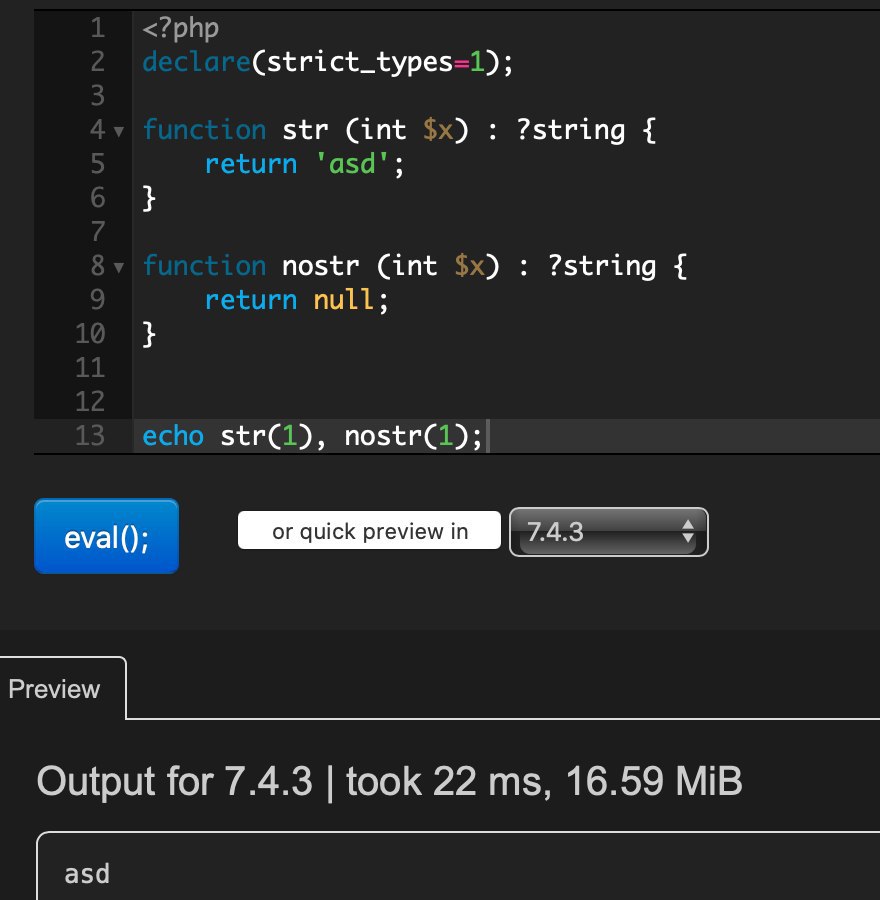Collapse the nostr function fold arrow on line 8
Image resolution: width=880 pixels, height=900 pixels.
coord(119,267)
